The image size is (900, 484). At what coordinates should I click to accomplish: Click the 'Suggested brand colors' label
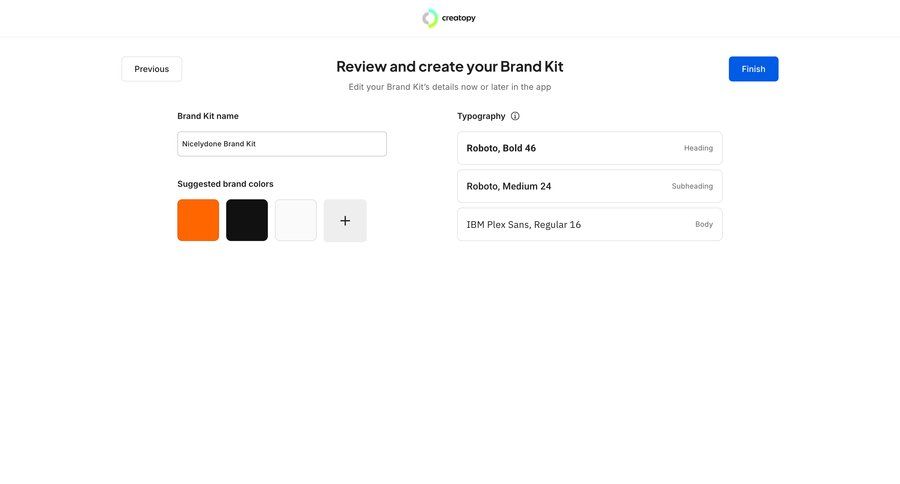(x=225, y=184)
